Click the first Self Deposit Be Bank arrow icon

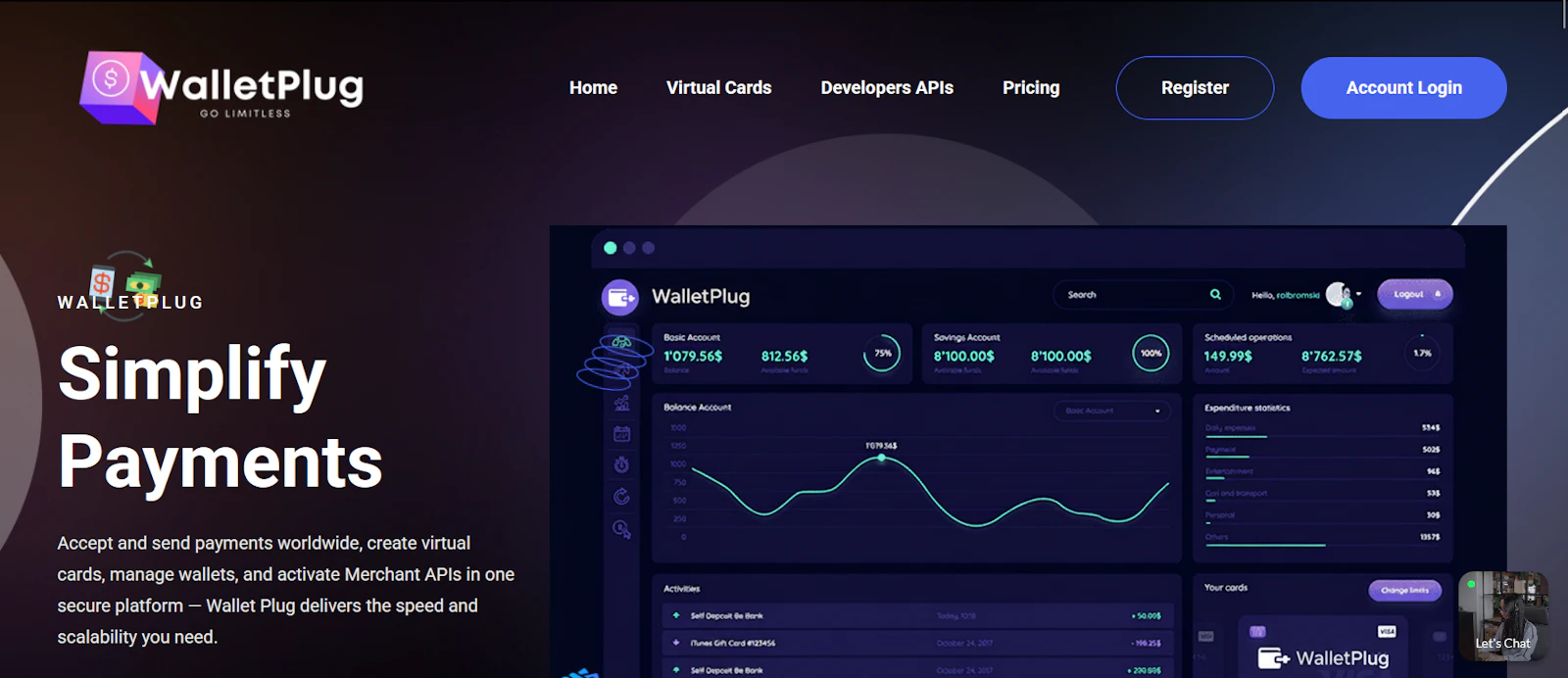coord(676,615)
